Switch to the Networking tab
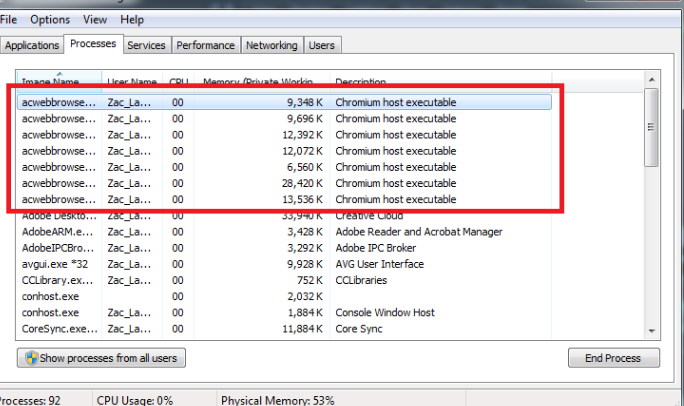Screen dimensions: 684x406 (272, 45)
